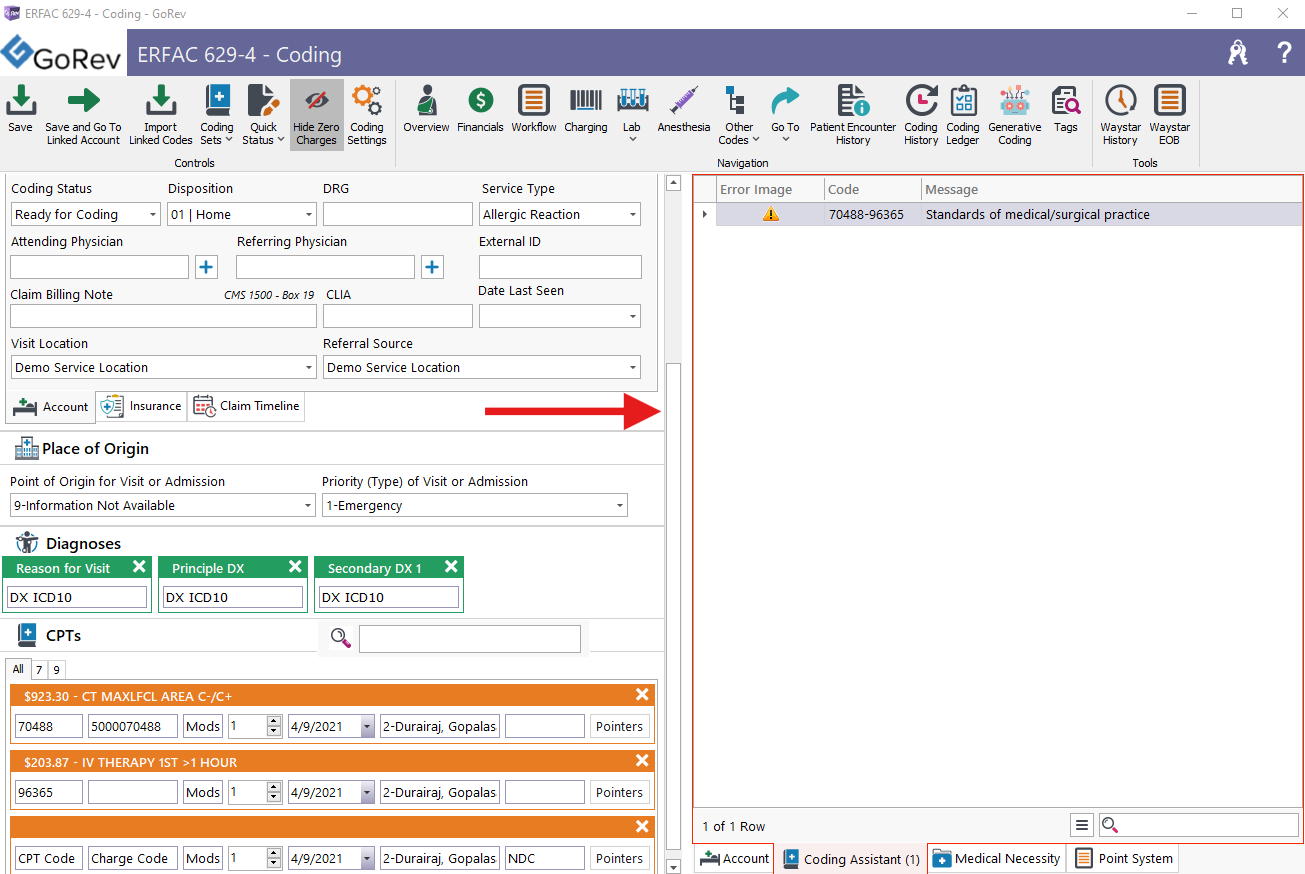This screenshot has height=874, width=1305.
Task: Click Pointers button for CPT 96365
Action: point(620,792)
